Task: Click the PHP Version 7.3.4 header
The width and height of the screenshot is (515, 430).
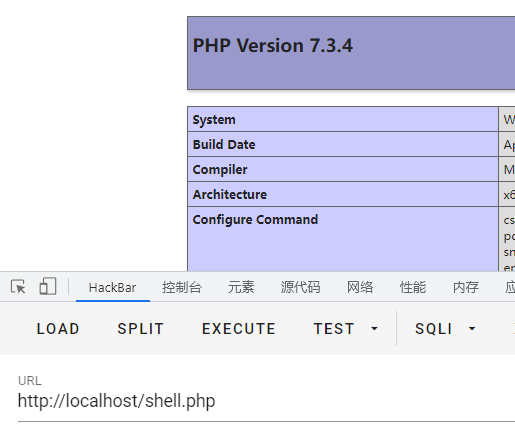Action: 272,45
